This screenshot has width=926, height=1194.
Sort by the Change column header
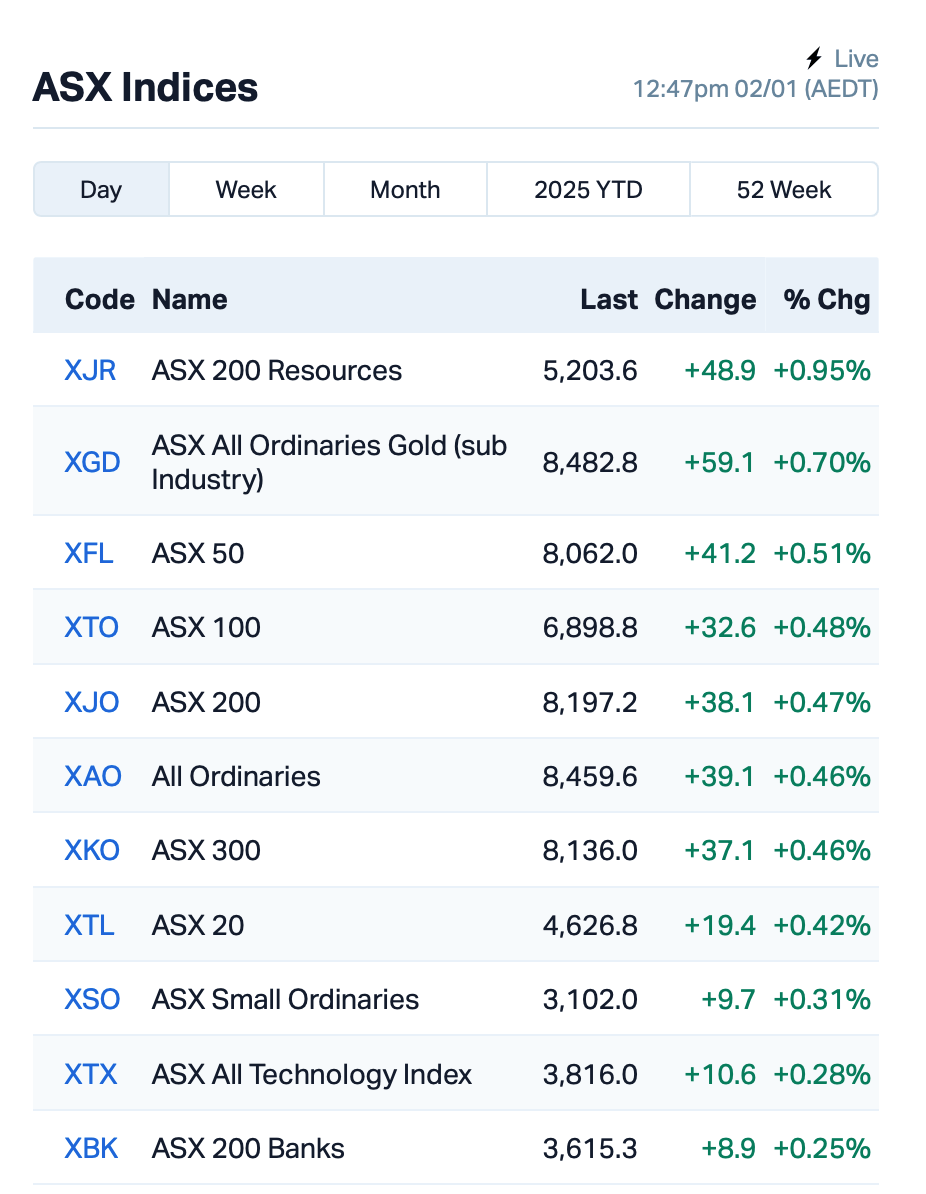tap(705, 299)
